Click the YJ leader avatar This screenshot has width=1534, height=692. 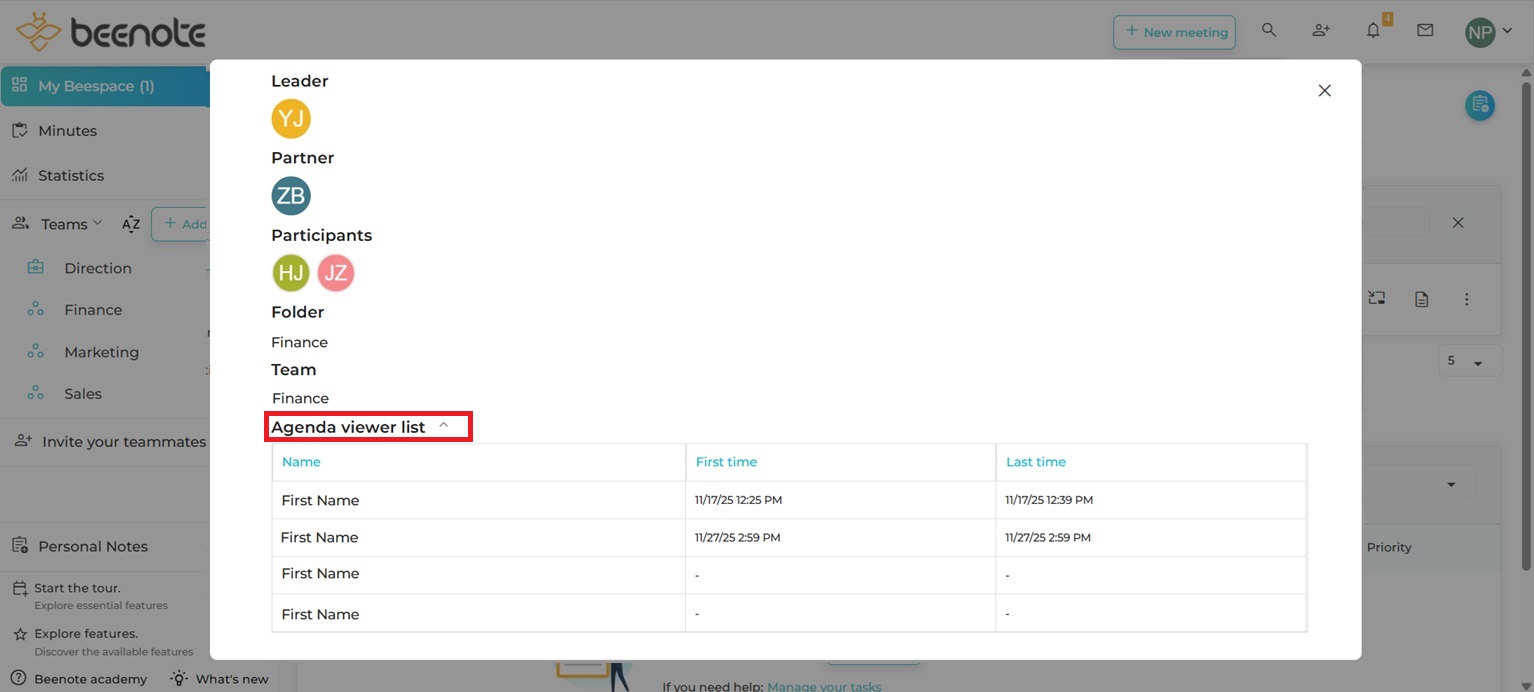coord(291,119)
